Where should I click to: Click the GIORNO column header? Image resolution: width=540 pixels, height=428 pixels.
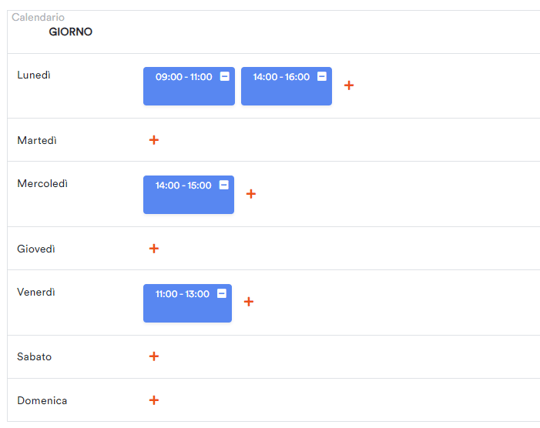[71, 32]
